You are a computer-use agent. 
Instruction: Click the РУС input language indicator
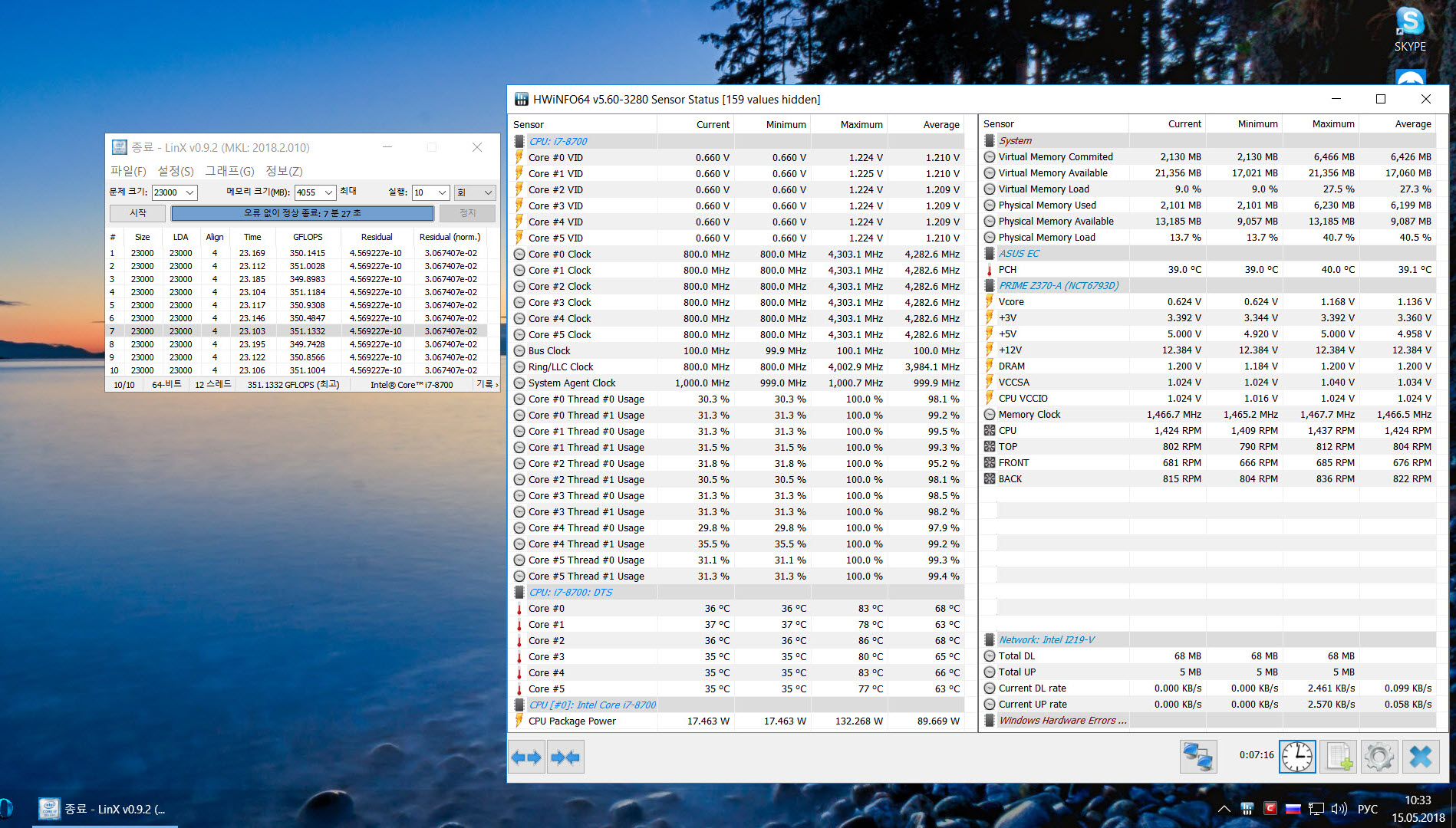pos(1368,809)
